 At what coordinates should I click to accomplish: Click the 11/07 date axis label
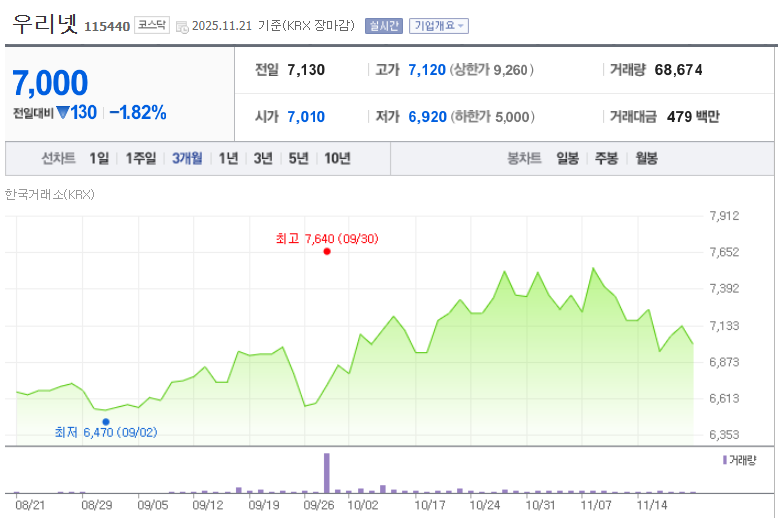[596, 505]
